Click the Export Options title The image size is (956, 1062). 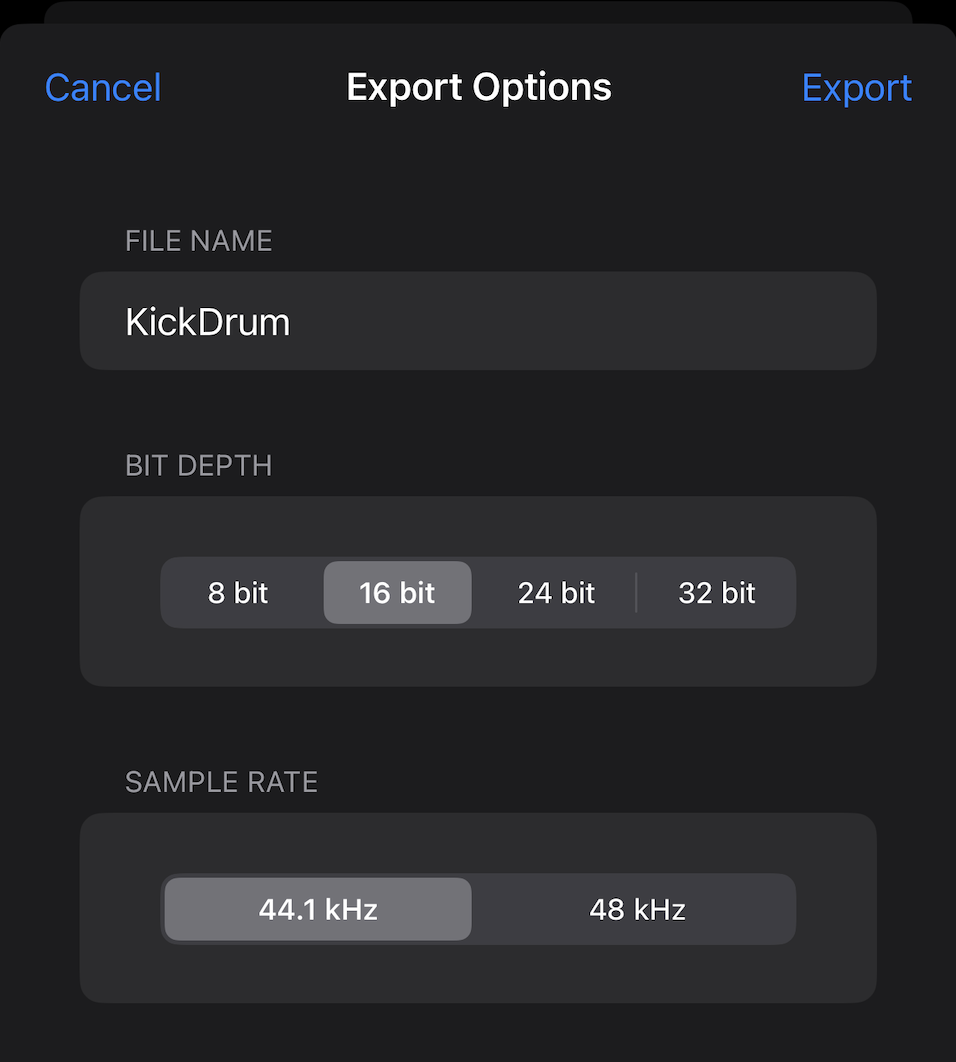click(x=478, y=88)
